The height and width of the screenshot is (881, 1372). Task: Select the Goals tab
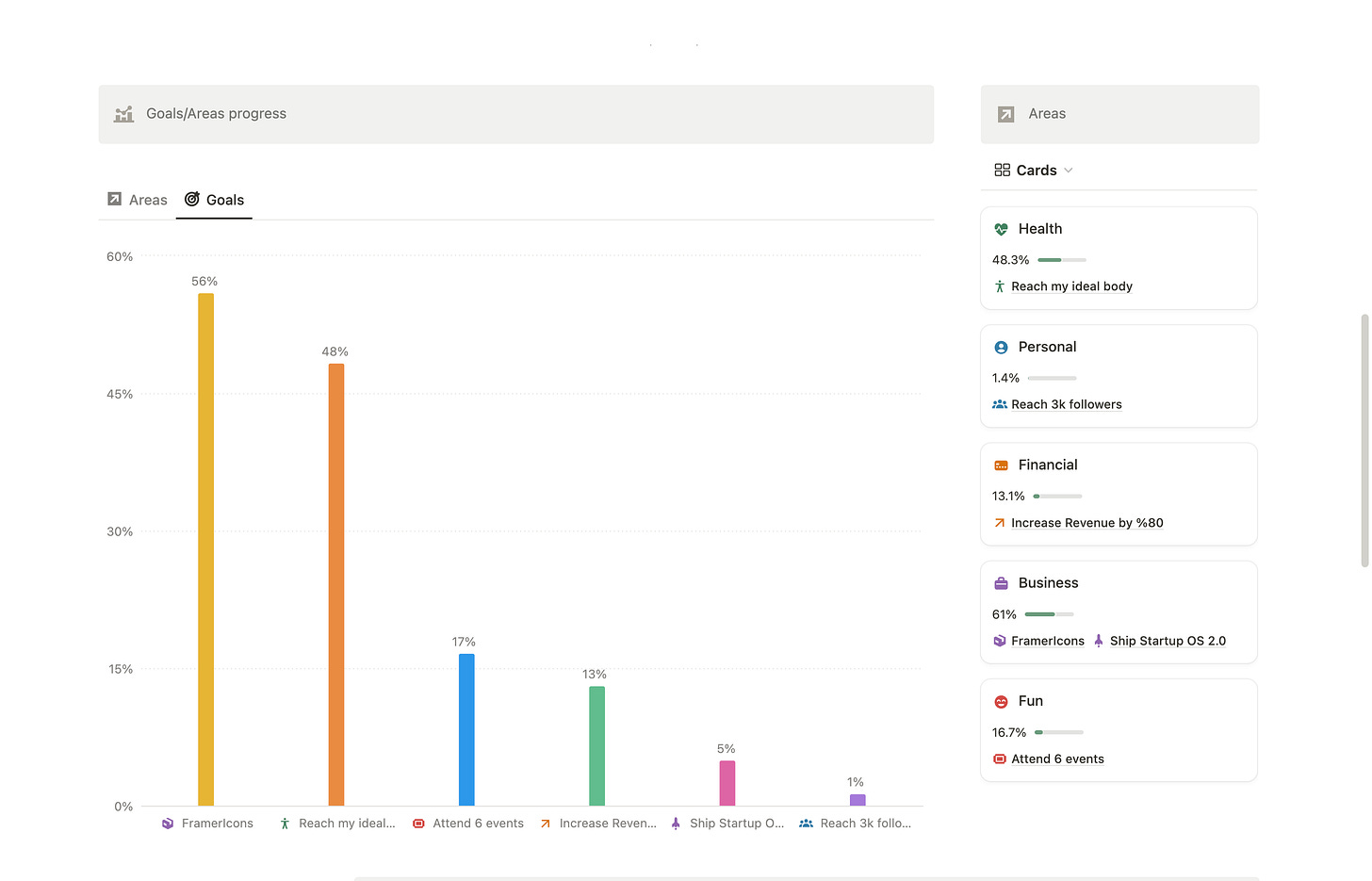point(214,200)
